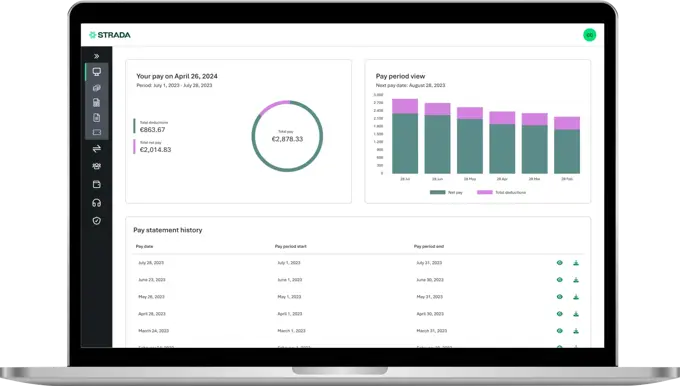
Task: Expand the sidebar with the double-chevron
Action: point(96,56)
